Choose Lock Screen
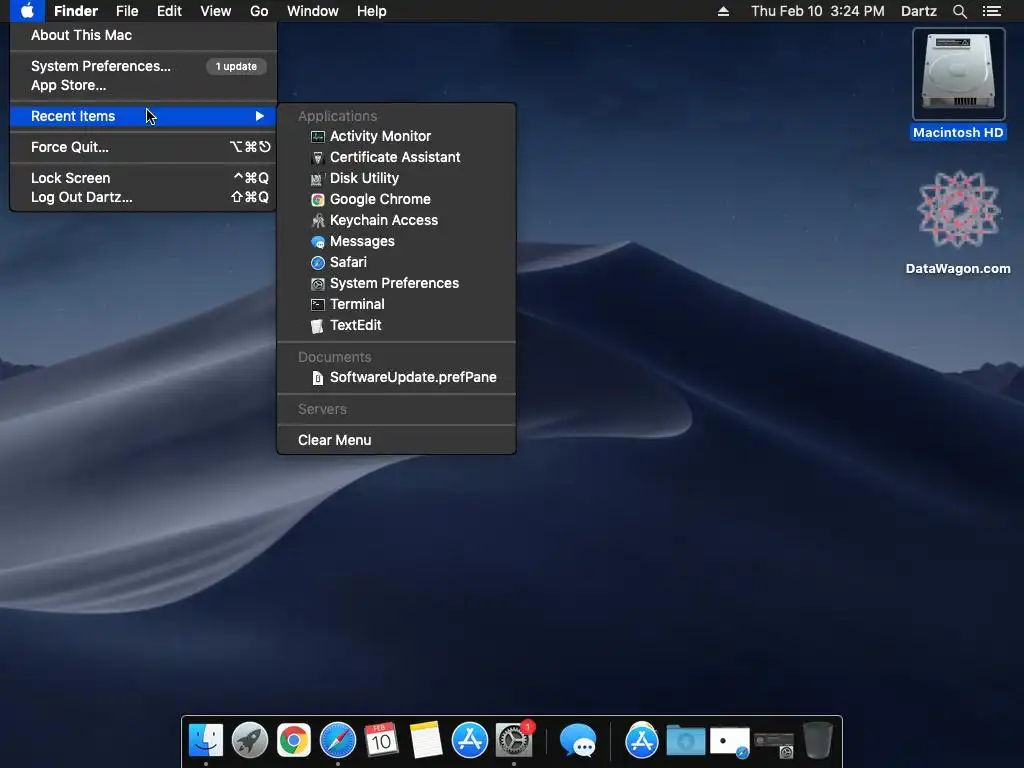The height and width of the screenshot is (768, 1024). point(143,178)
